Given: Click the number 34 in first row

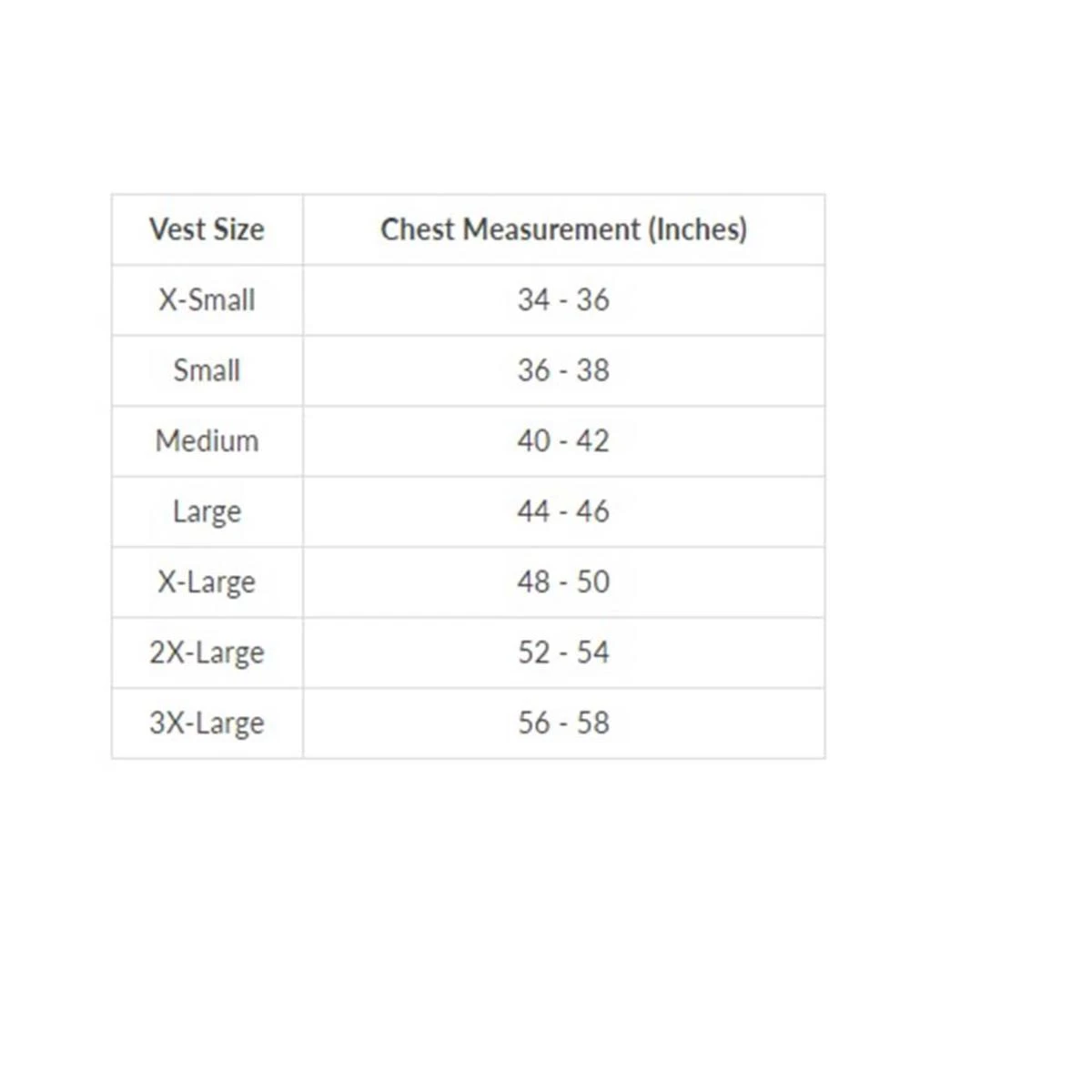Looking at the screenshot, I should (x=534, y=300).
